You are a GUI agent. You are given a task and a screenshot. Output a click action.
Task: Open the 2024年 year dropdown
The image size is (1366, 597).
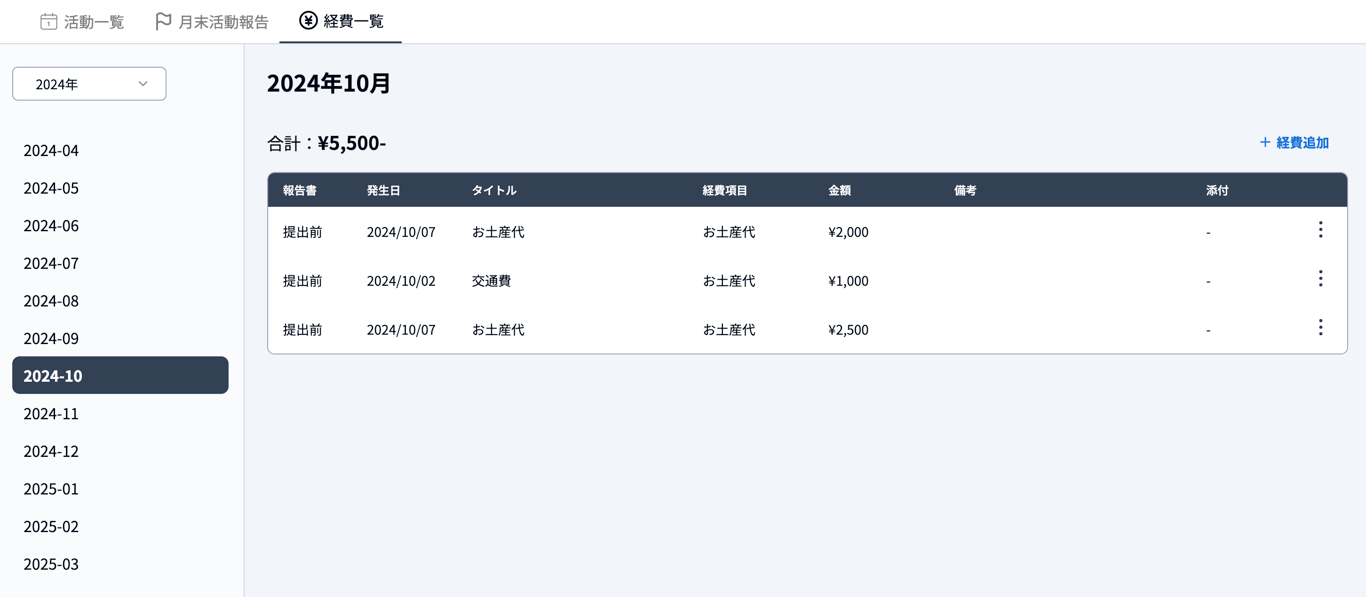click(x=89, y=84)
